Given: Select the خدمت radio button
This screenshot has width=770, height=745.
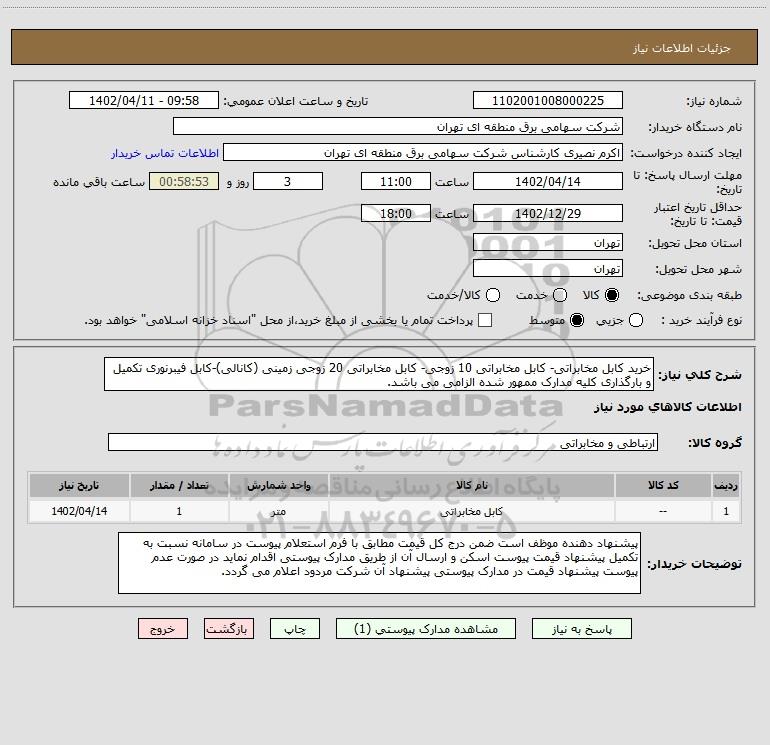Looking at the screenshot, I should pos(560,295).
